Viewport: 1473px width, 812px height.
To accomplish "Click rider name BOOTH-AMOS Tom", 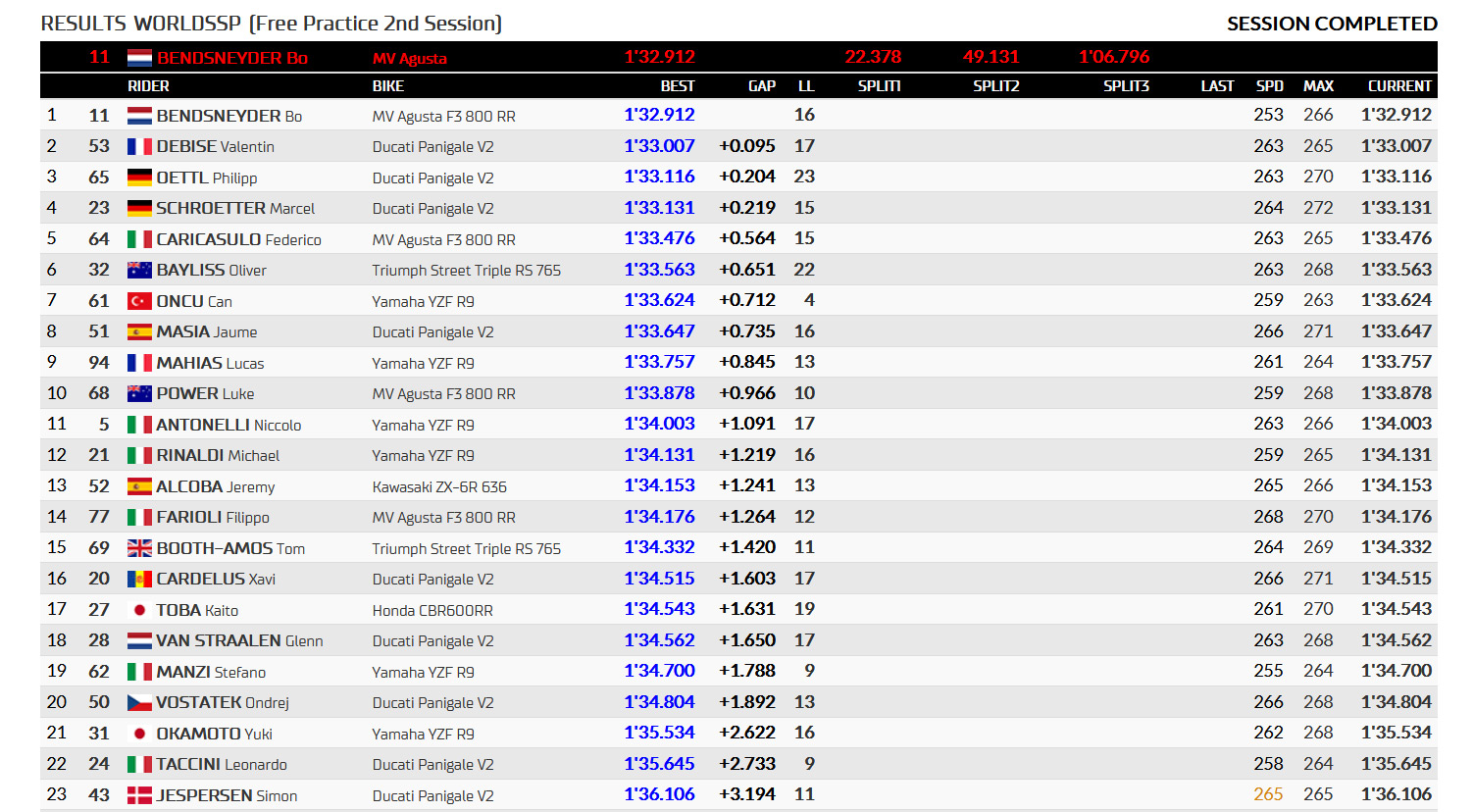I will 230,548.
